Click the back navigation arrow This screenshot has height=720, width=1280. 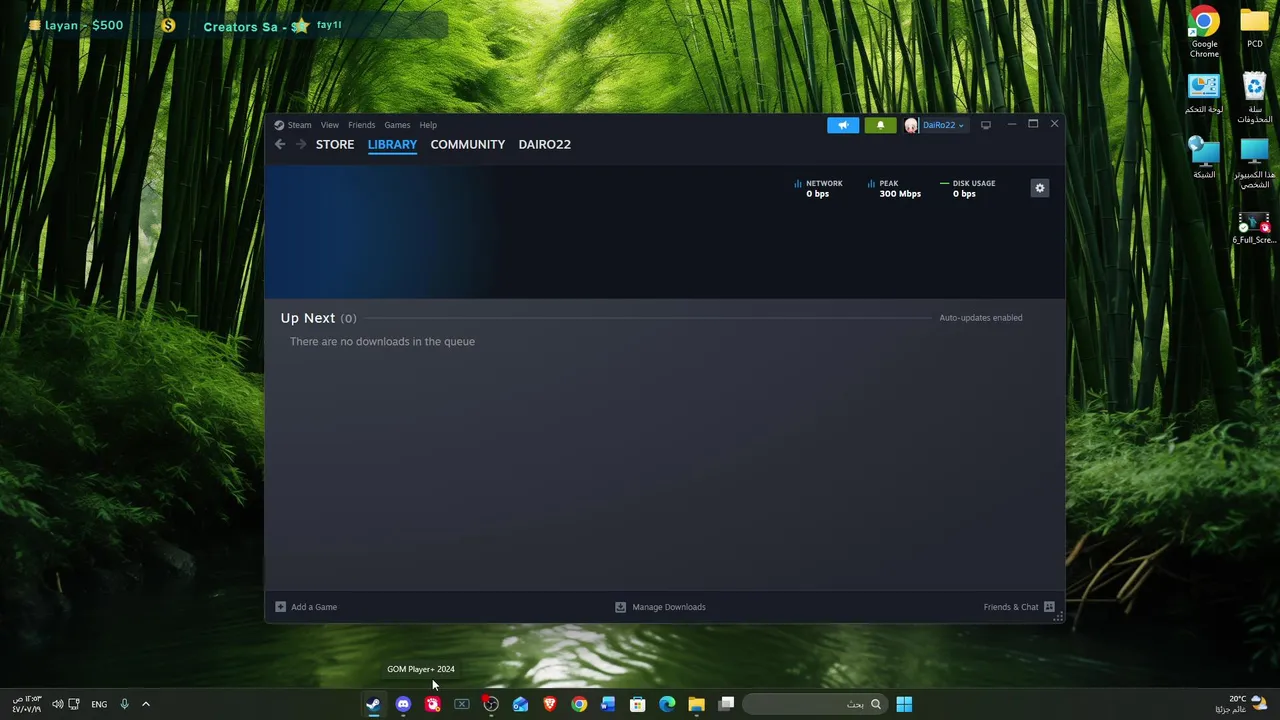pyautogui.click(x=280, y=144)
